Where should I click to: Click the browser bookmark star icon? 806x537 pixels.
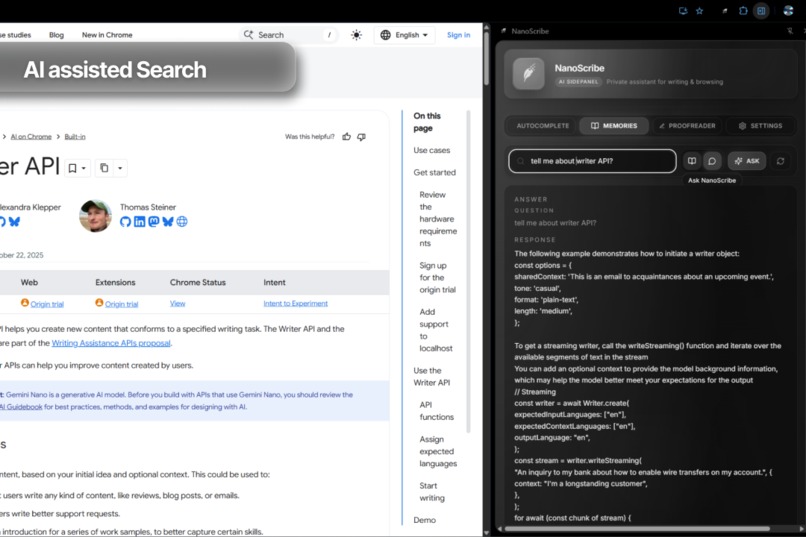[700, 11]
